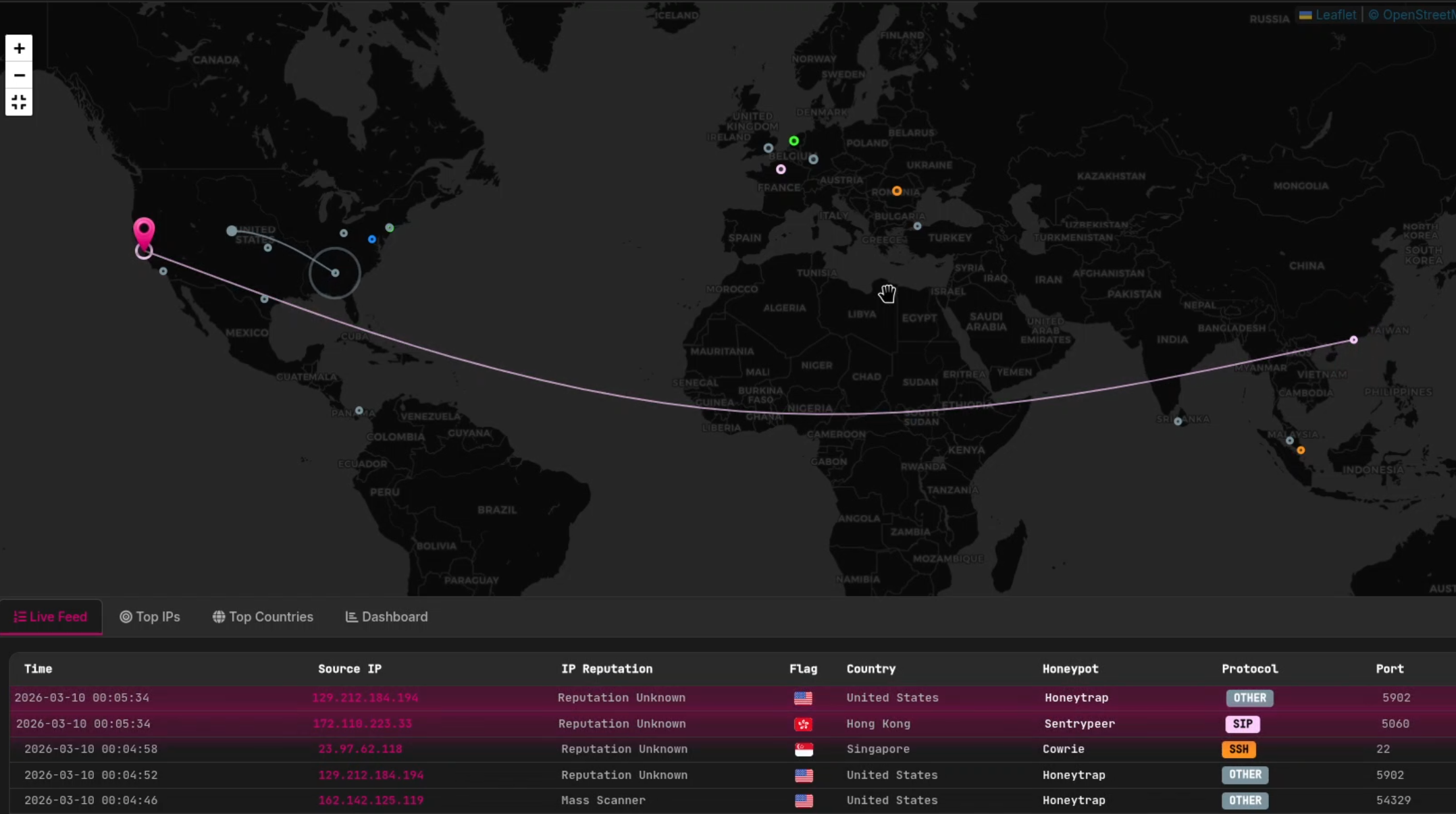Click the green attack dot near Belgium
Viewport: 1456px width, 814px height.
point(794,141)
